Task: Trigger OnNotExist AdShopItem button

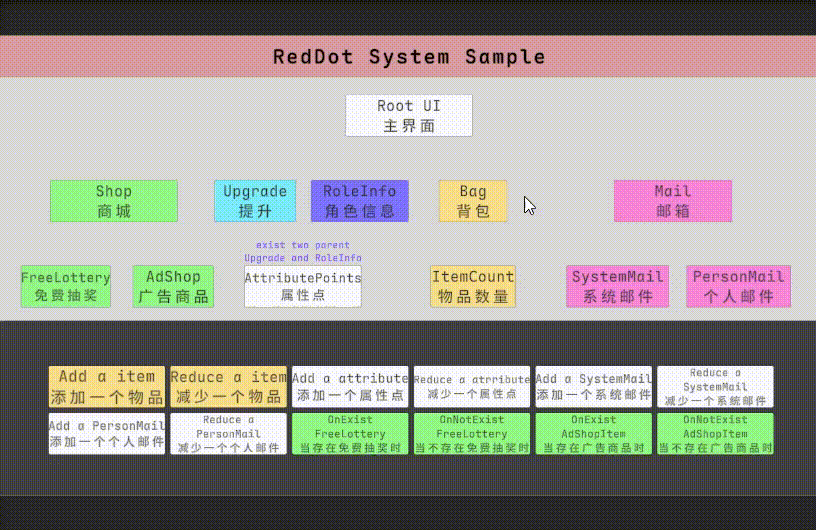Action: pyautogui.click(x=716, y=434)
